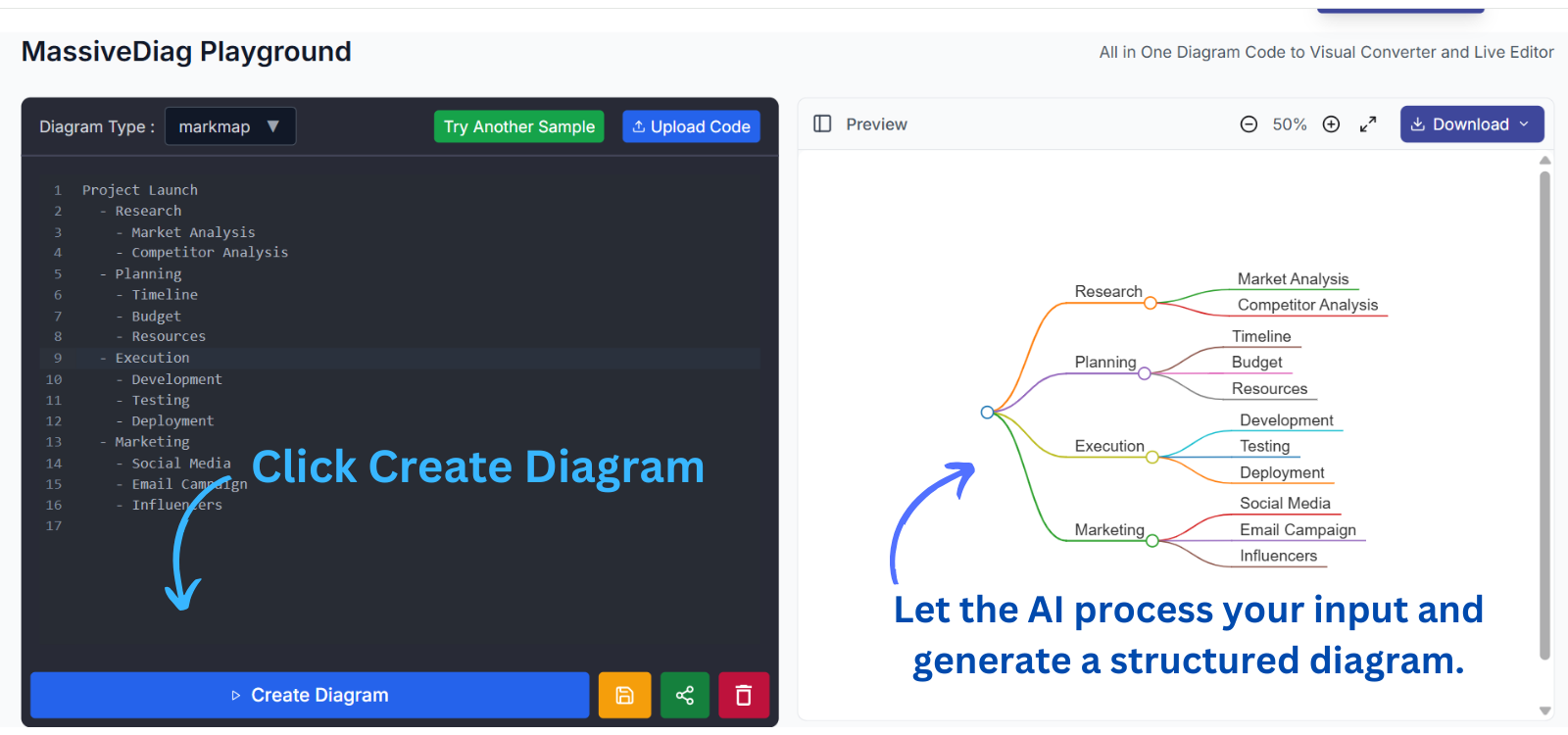Place cursor on code line '- Planning'
The image size is (1568, 735).
coord(140,274)
